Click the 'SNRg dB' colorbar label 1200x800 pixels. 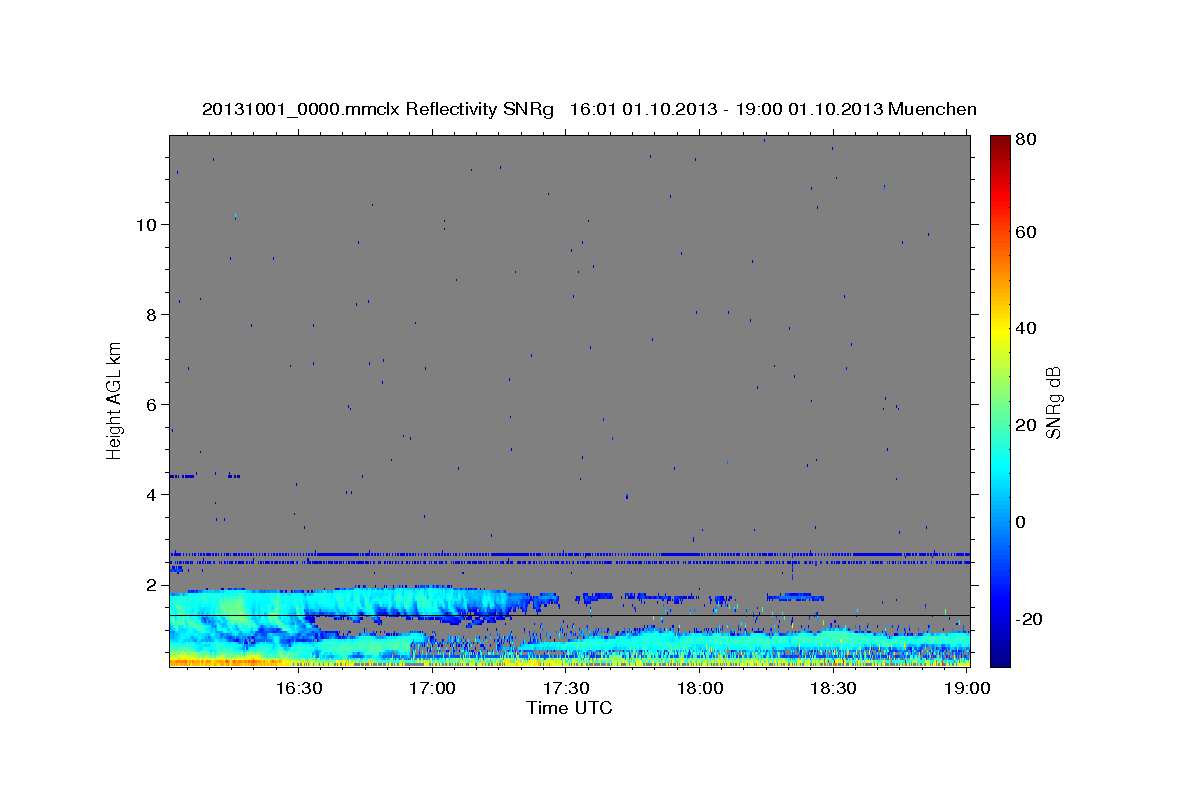(1052, 402)
